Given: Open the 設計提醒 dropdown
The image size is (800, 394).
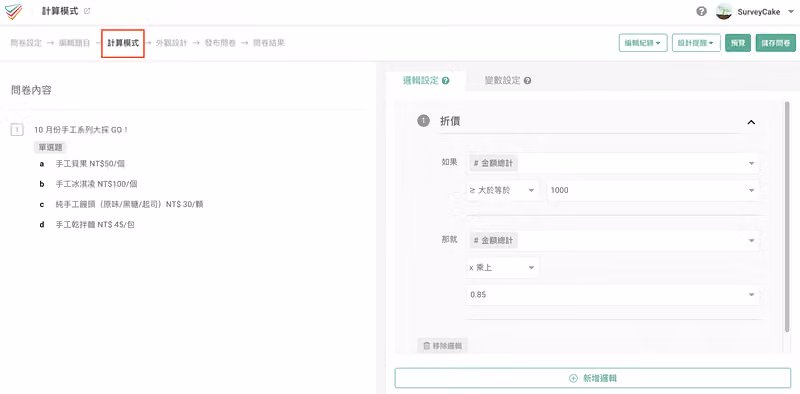Looking at the screenshot, I should point(696,43).
